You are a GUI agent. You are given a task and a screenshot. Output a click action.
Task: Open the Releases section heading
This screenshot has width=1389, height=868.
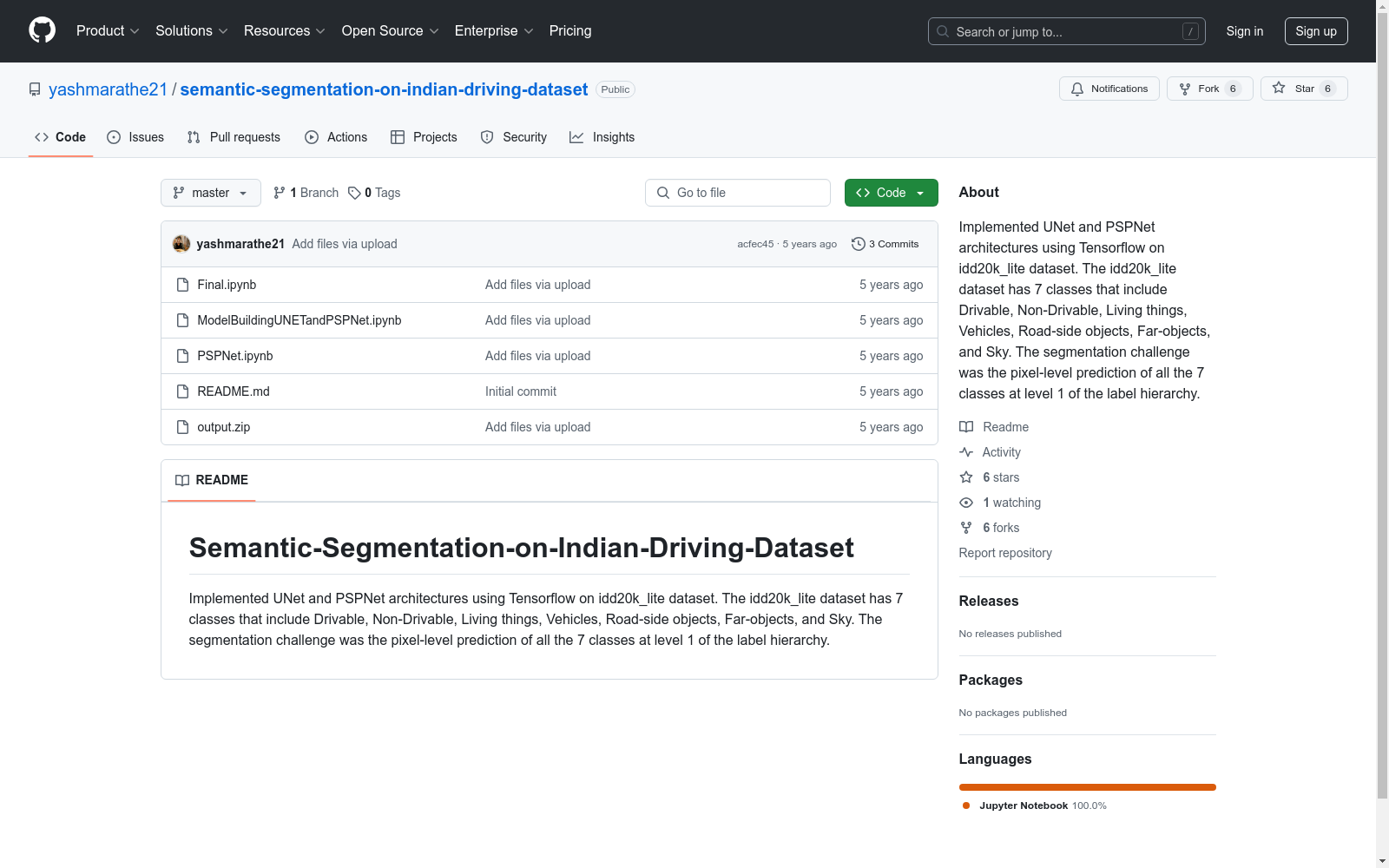[x=989, y=601]
